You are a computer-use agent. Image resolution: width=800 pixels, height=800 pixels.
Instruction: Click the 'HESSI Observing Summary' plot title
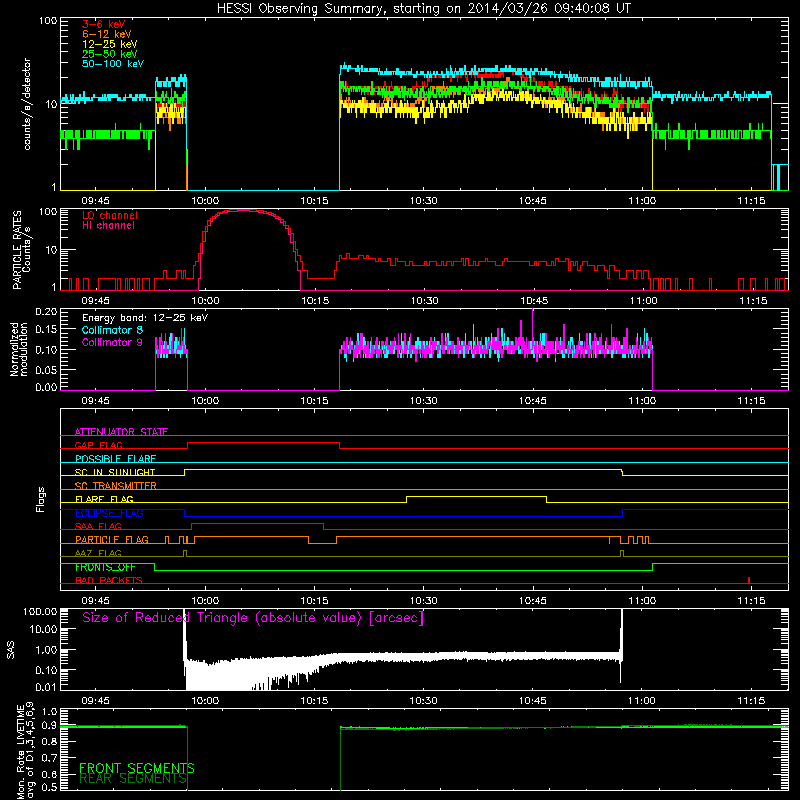(x=423, y=8)
